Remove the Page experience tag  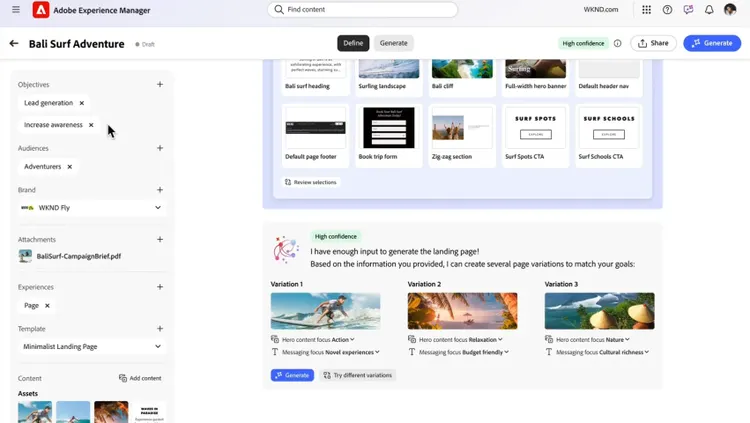[x=47, y=305]
